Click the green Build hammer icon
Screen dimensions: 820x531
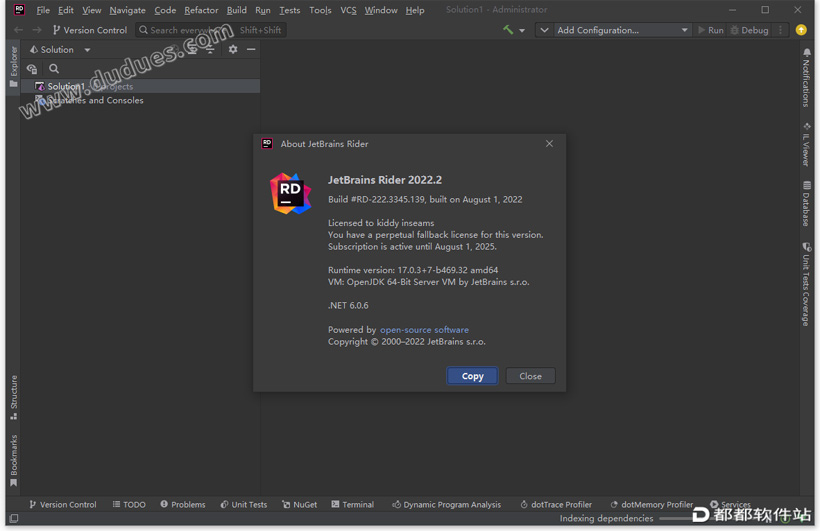point(508,30)
